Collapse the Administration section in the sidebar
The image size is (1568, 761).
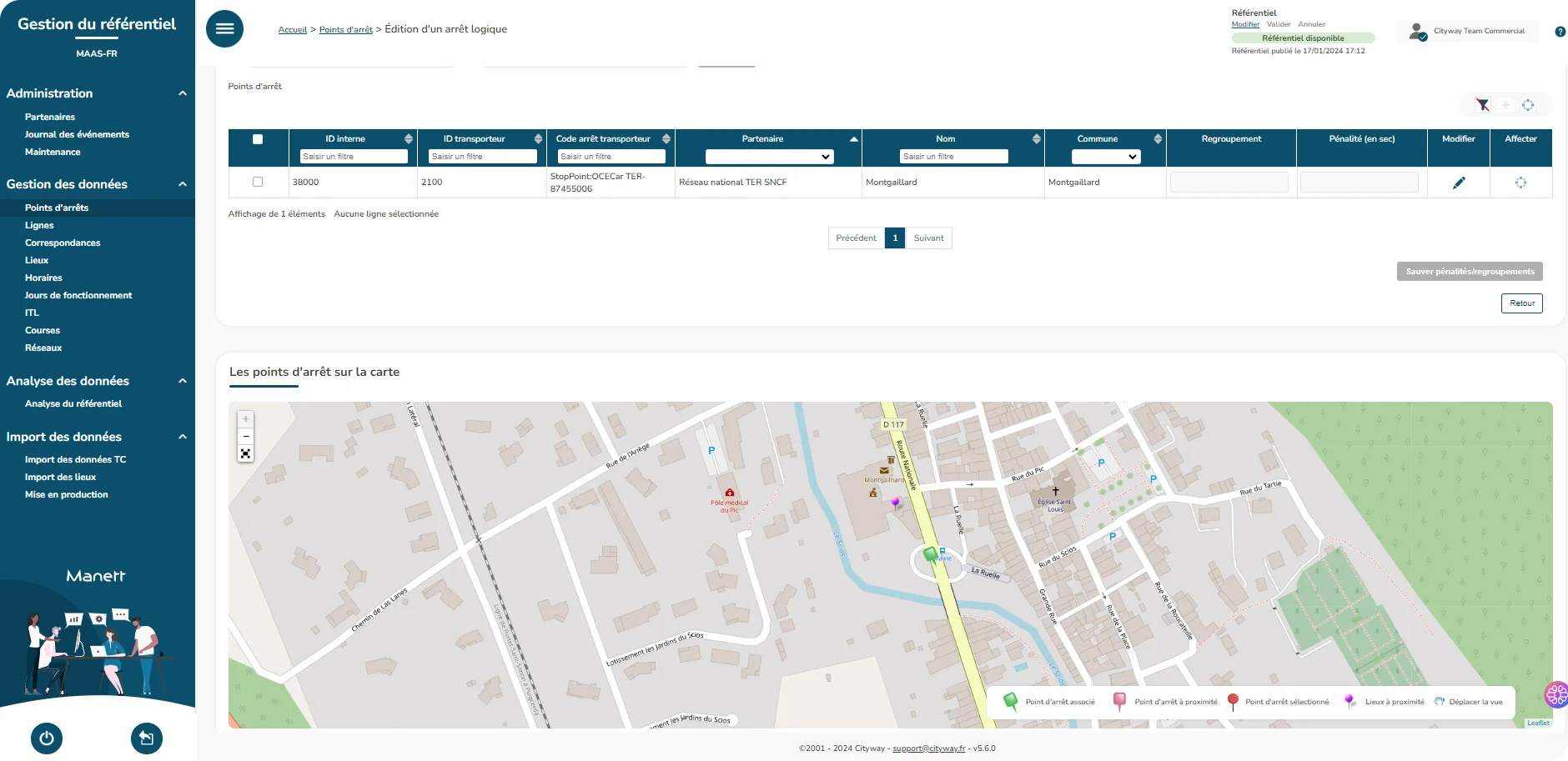click(x=182, y=93)
